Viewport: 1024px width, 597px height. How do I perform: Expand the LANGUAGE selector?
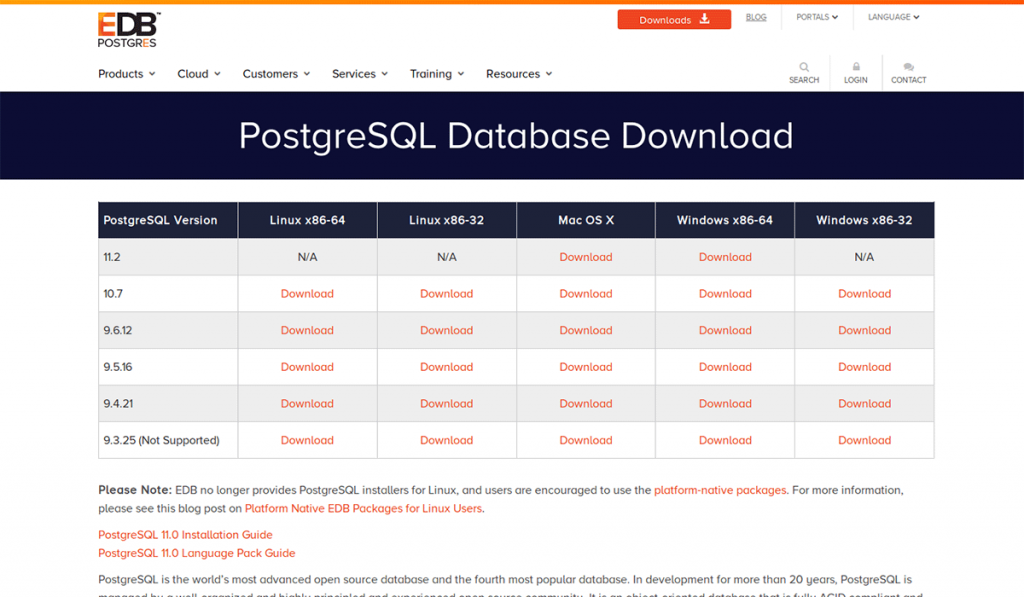(x=890, y=16)
